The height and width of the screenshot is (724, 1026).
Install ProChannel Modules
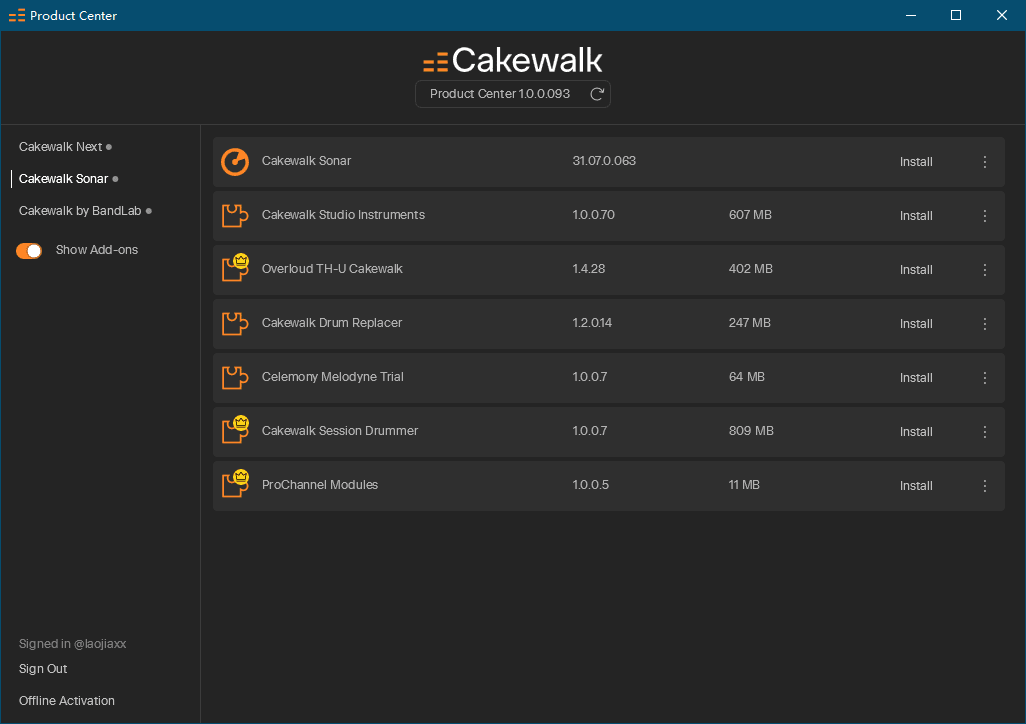[916, 486]
